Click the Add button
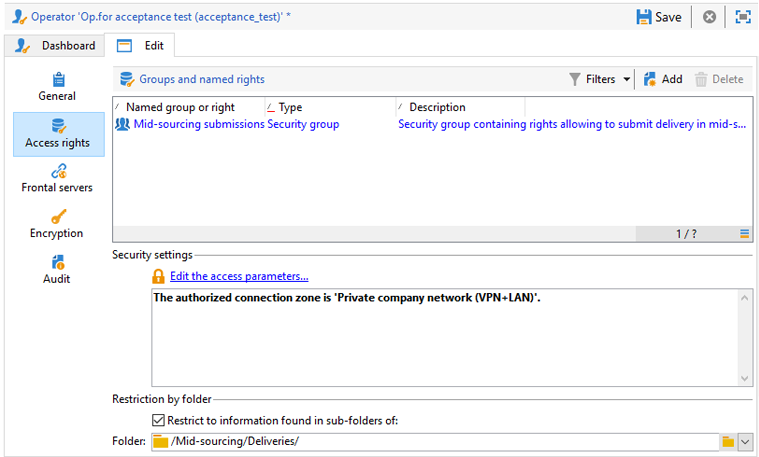759x457 pixels. [663, 79]
